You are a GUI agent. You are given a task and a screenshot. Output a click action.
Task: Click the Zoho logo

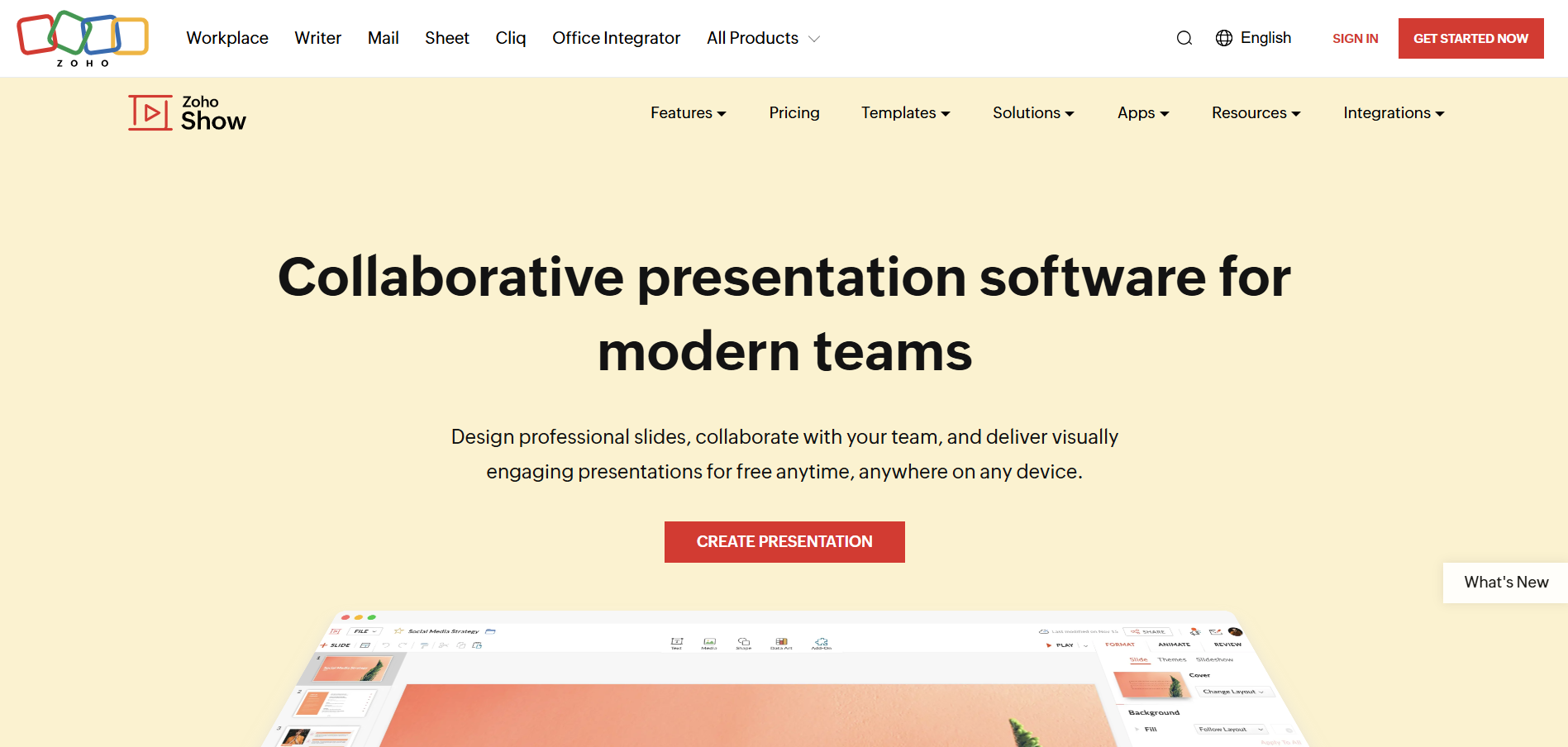click(x=83, y=38)
